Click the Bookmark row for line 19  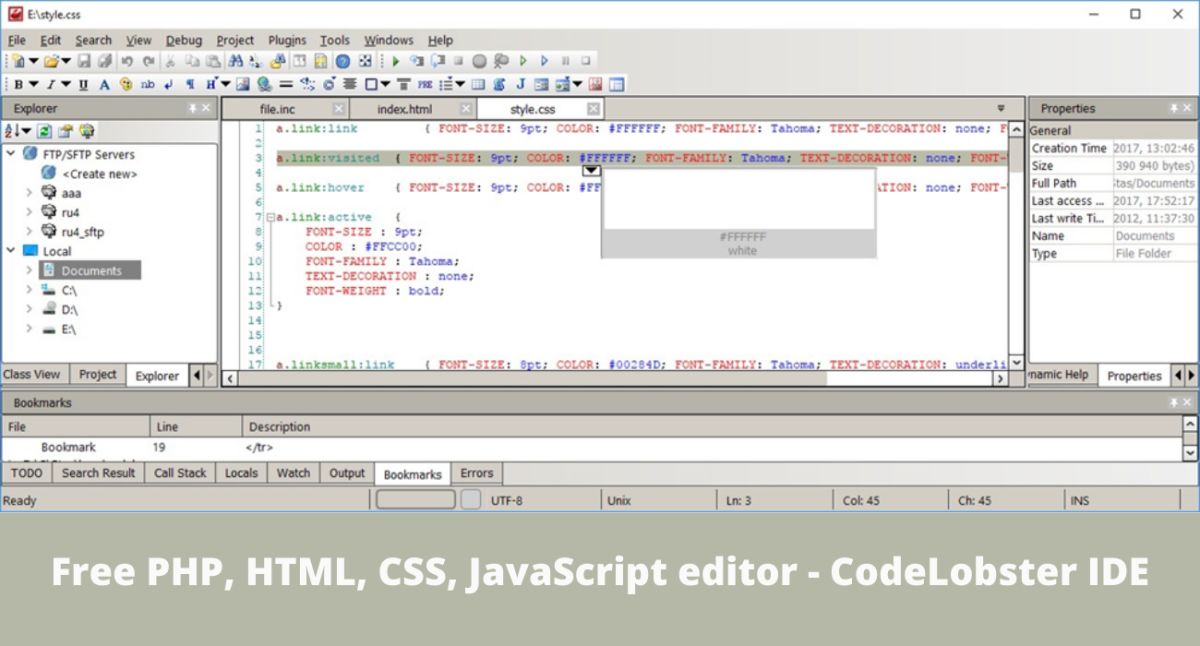coord(590,447)
